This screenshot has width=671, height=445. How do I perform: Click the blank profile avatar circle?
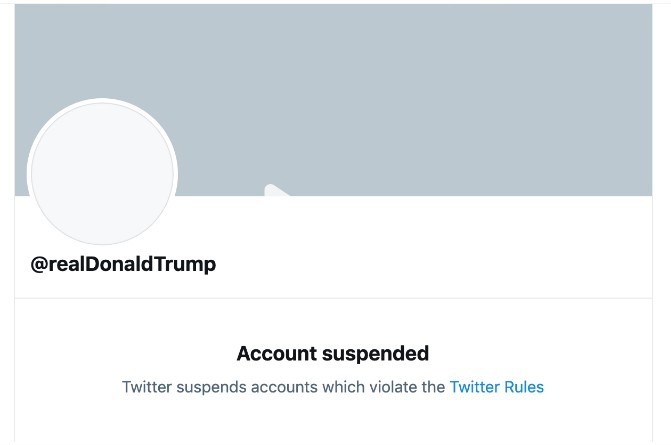click(x=102, y=173)
